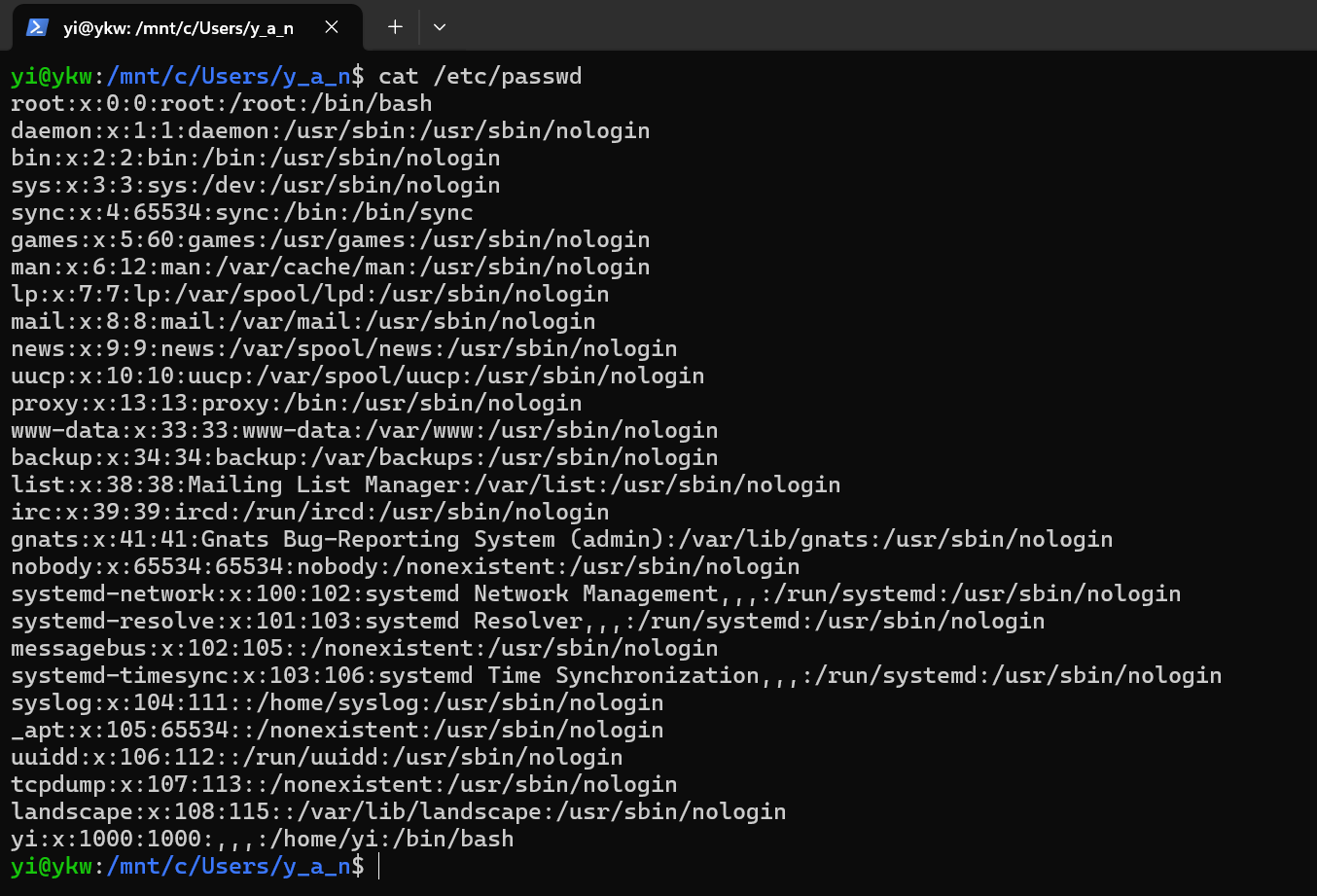The height and width of the screenshot is (896, 1317).
Task: Open the new tab profile dropdown chevron
Action: point(439,27)
